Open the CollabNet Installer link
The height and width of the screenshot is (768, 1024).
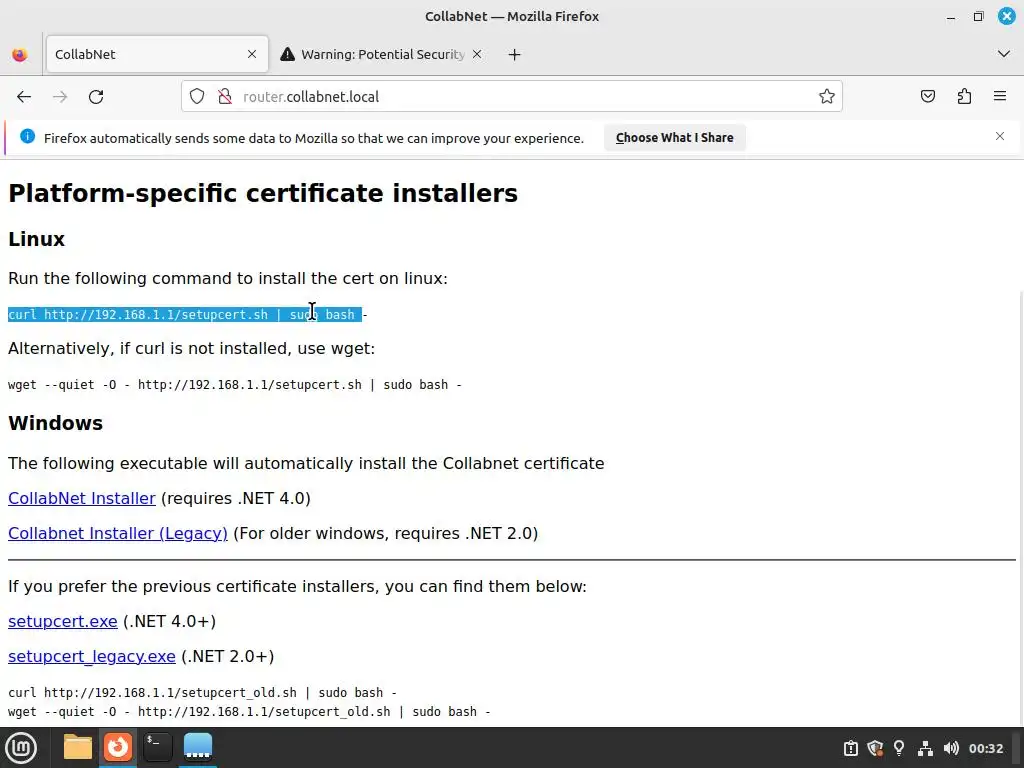[82, 498]
